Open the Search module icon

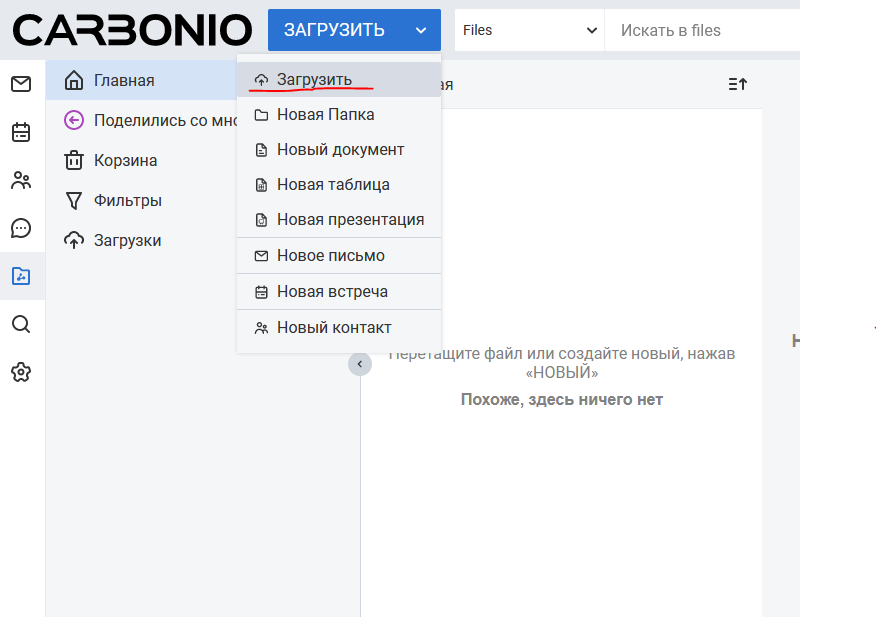pos(21,324)
